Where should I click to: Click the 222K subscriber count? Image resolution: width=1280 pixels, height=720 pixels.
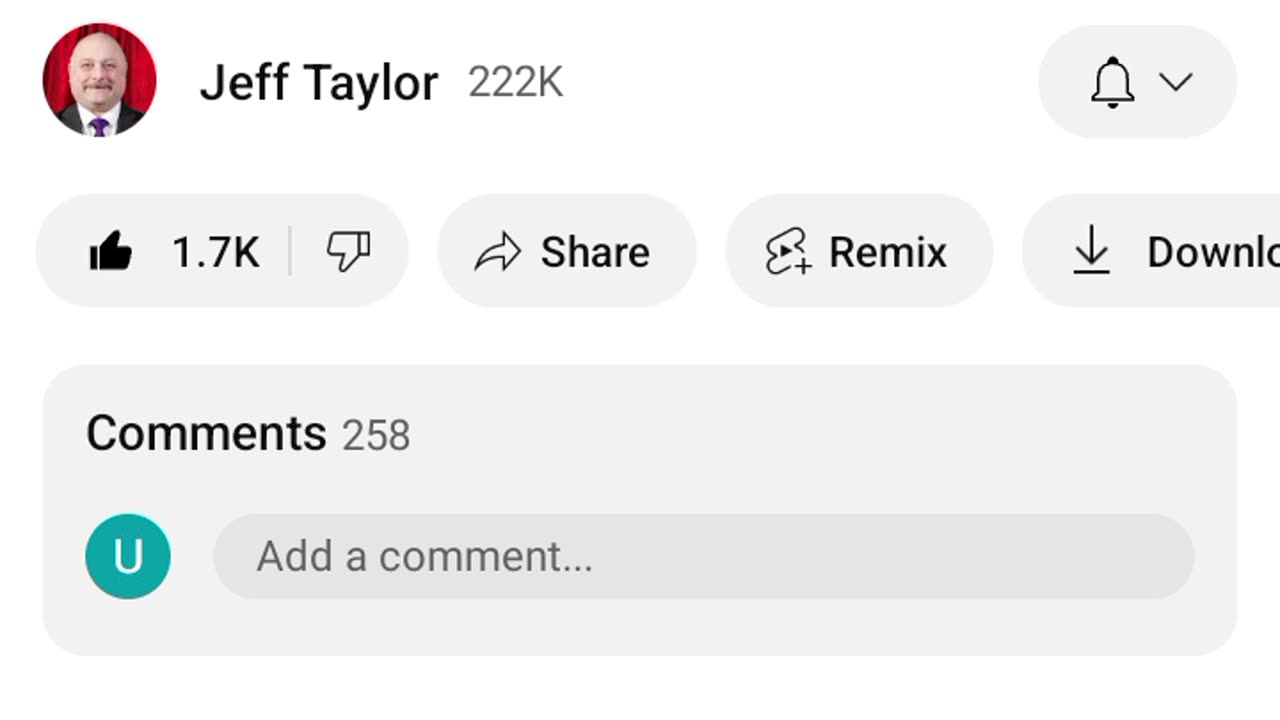[515, 82]
